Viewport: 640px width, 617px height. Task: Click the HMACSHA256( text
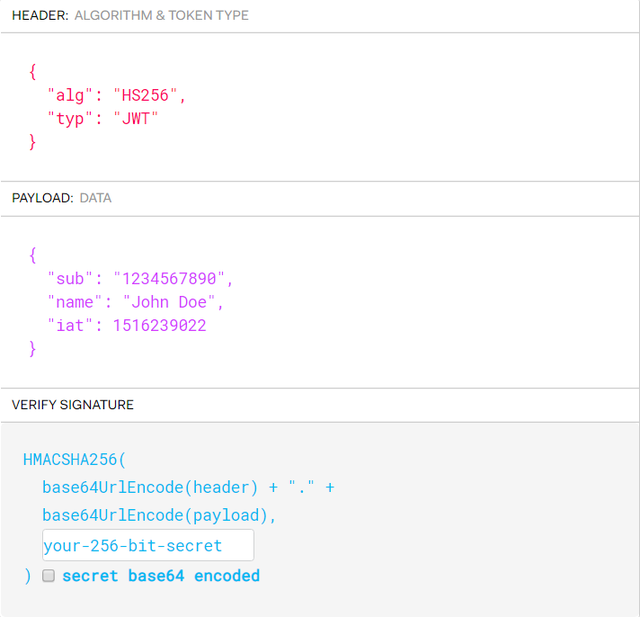click(75, 460)
